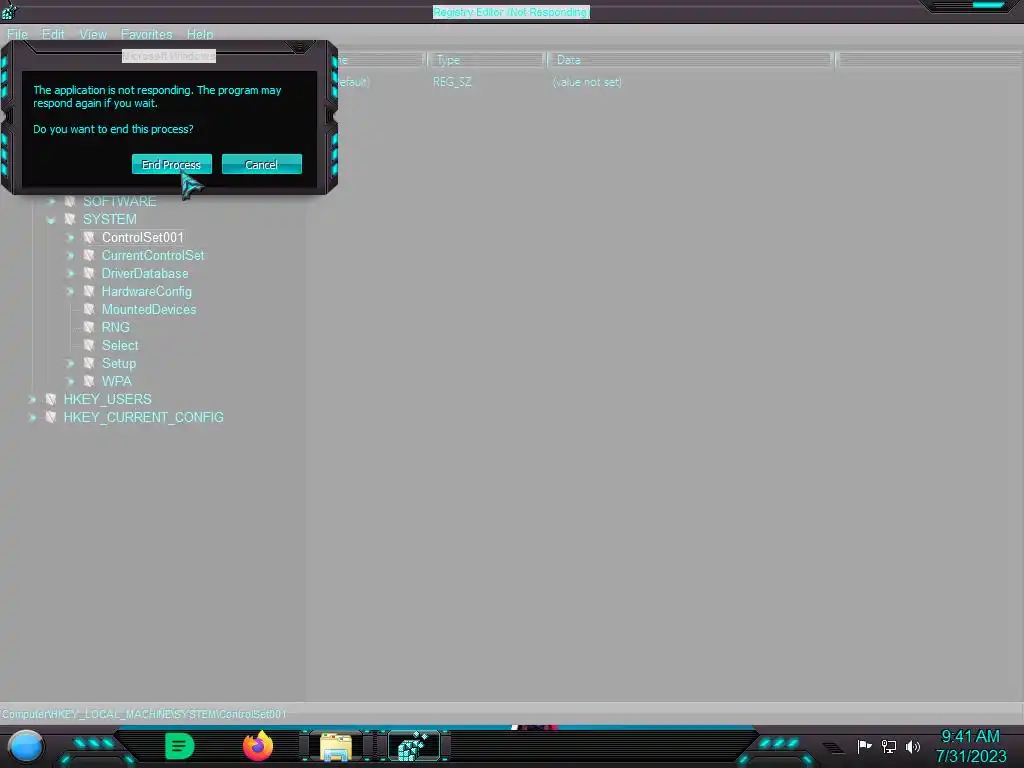The height and width of the screenshot is (768, 1024).
Task: Select the (value not set) data cell
Action: click(587, 82)
